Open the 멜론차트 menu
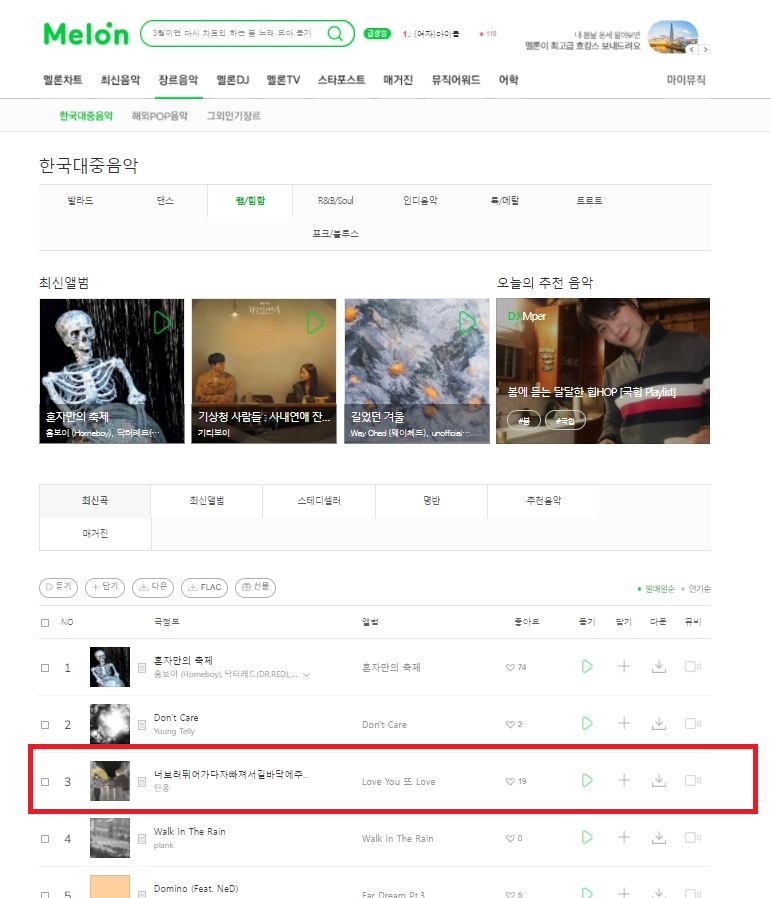The image size is (771, 898). tap(63, 80)
